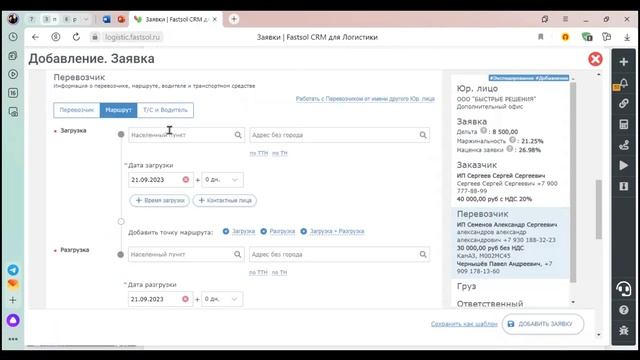Open unloading date days offset dropdown
The width and height of the screenshot is (640, 360).
click(x=222, y=299)
